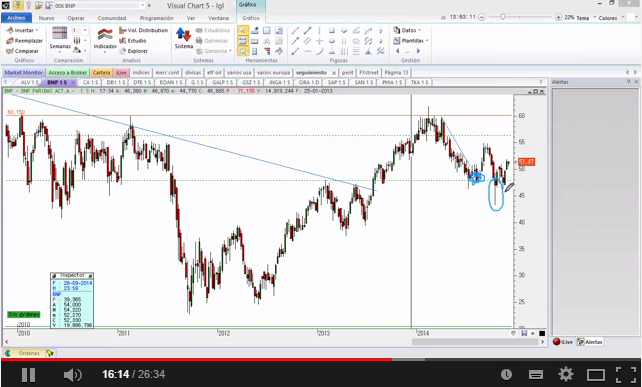
Task: Click the Alertas button at bottom right
Action: [590, 342]
